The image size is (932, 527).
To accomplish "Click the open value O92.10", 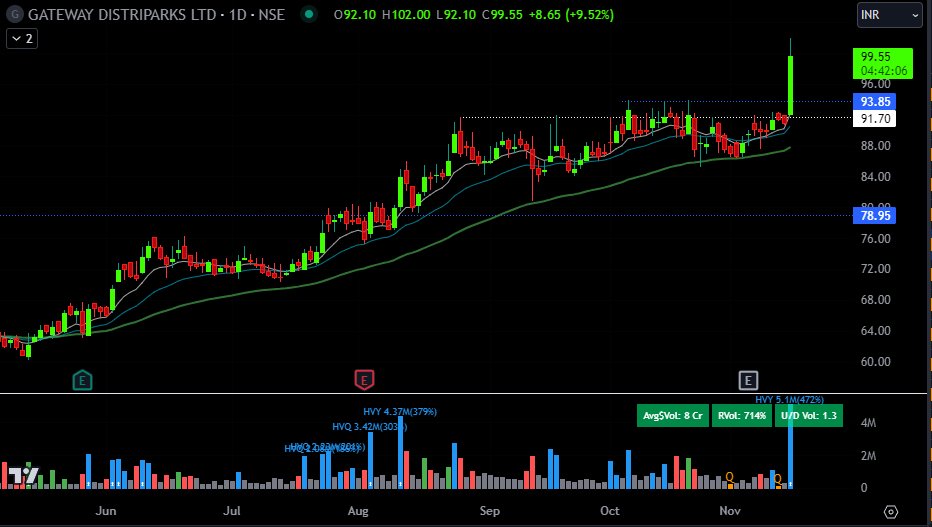I will (355, 15).
